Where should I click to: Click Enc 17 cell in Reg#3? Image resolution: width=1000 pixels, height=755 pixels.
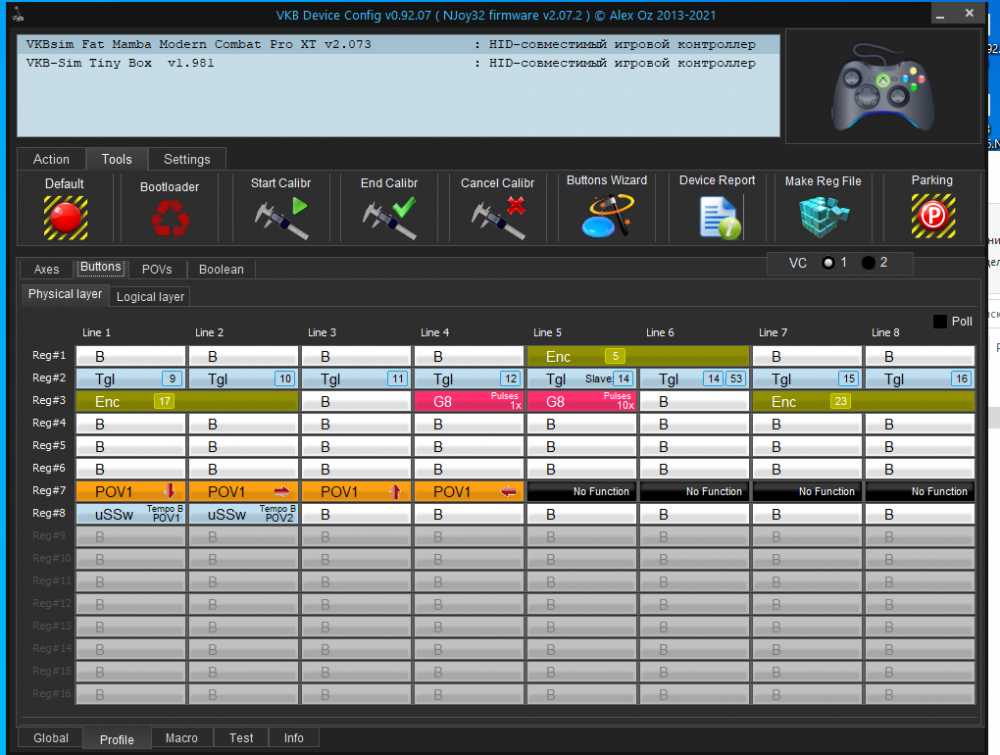[188, 402]
